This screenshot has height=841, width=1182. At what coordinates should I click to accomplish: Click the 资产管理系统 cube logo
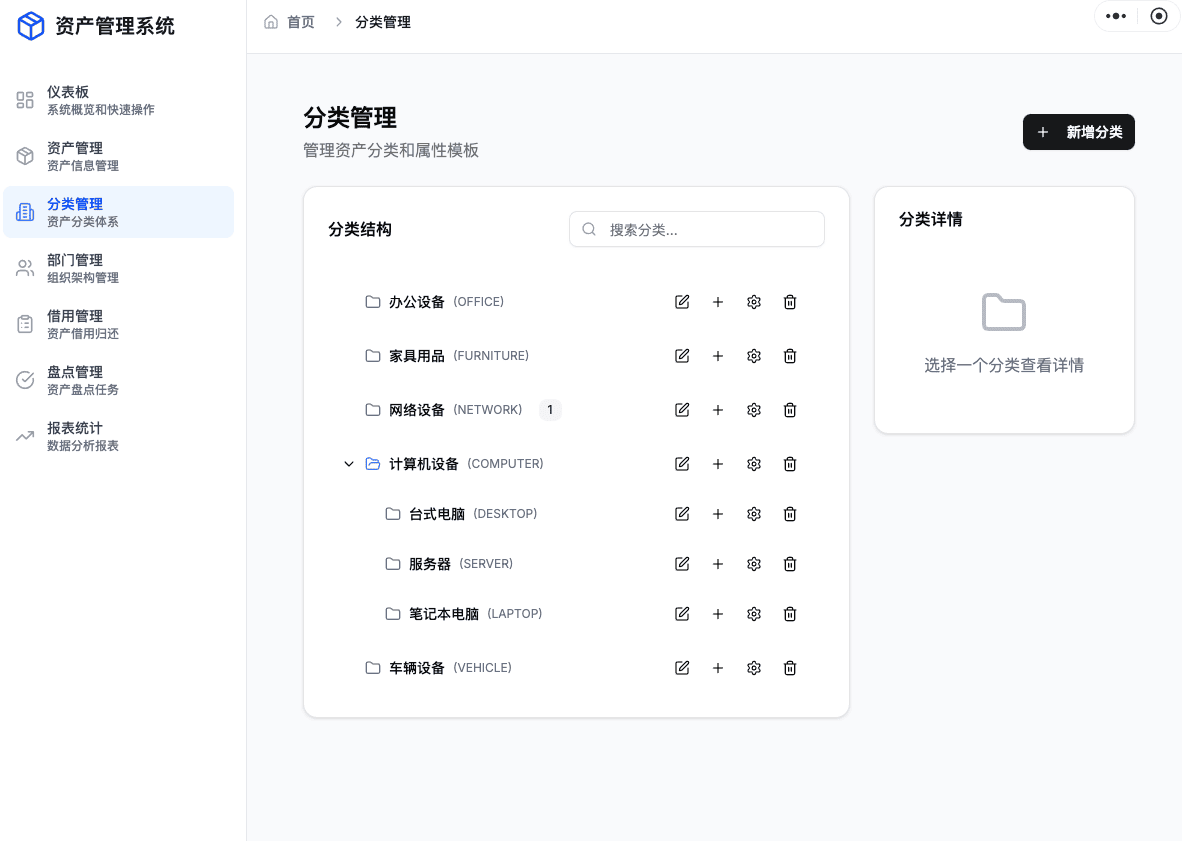pyautogui.click(x=31, y=26)
